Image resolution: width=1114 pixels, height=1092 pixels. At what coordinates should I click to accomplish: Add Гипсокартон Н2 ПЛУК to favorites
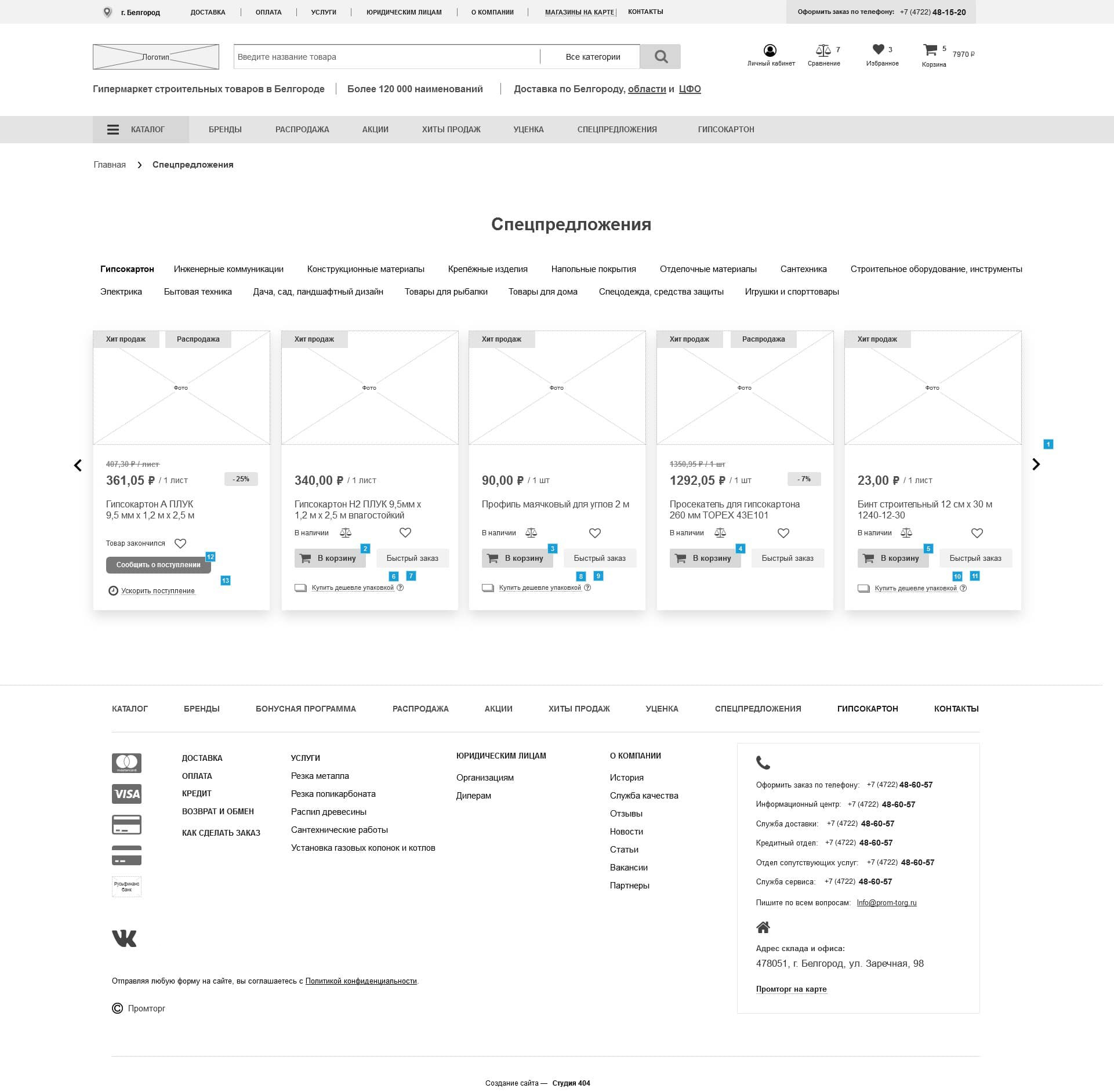[x=405, y=532]
